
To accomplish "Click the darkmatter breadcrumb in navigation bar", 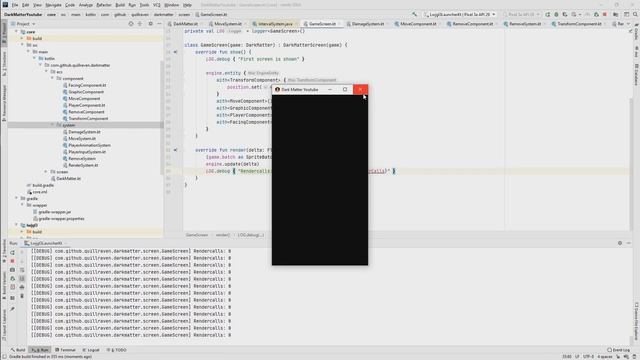I will [x=163, y=14].
